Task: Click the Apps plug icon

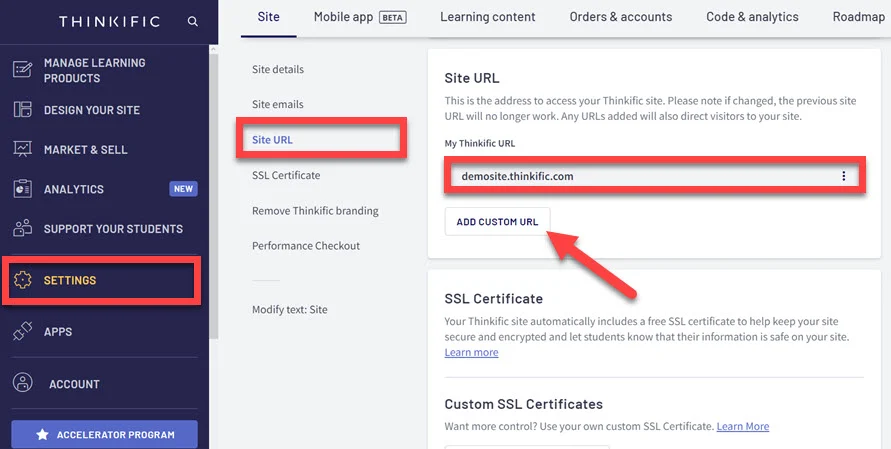Action: [22, 332]
